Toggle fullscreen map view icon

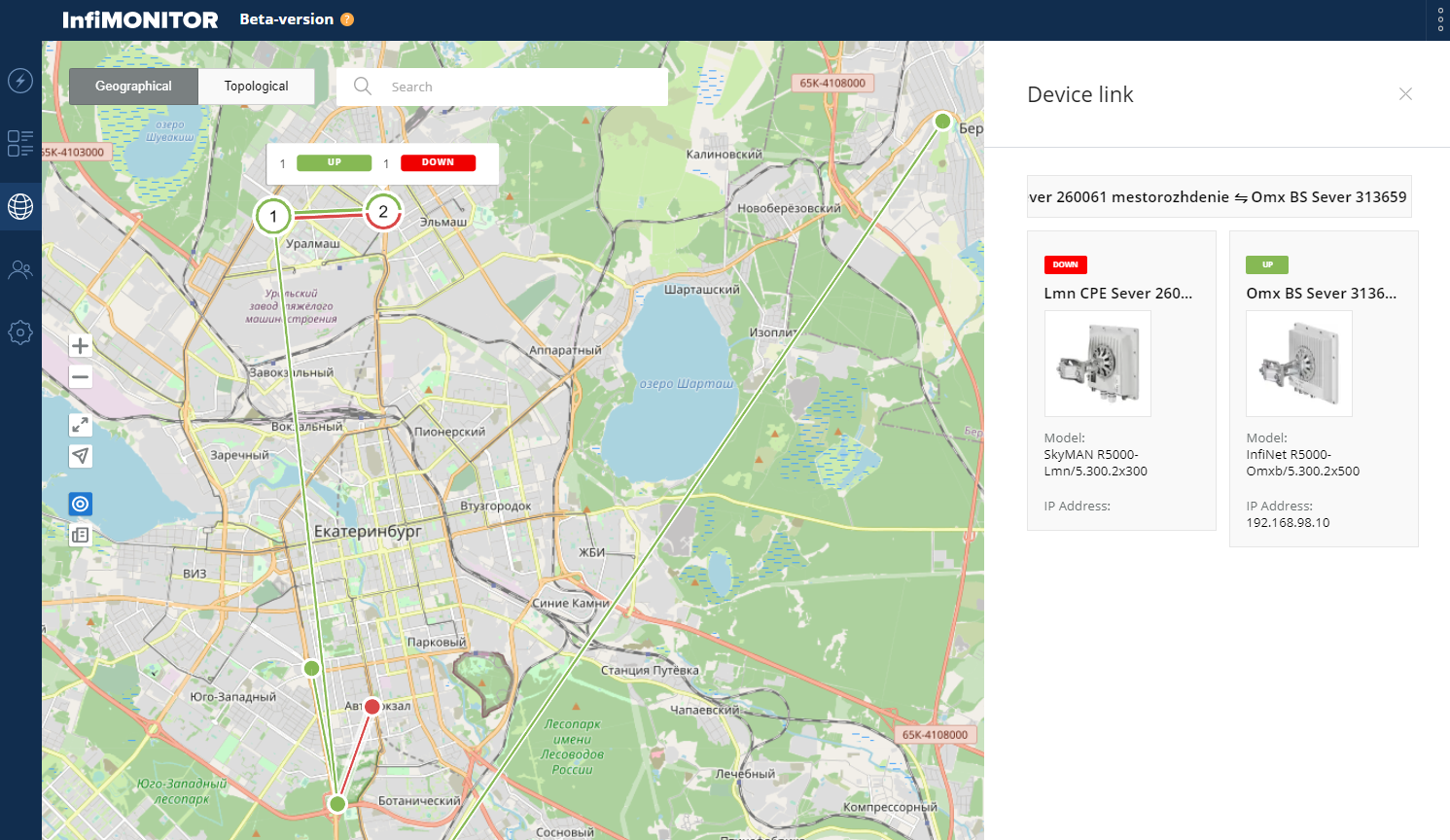click(81, 425)
